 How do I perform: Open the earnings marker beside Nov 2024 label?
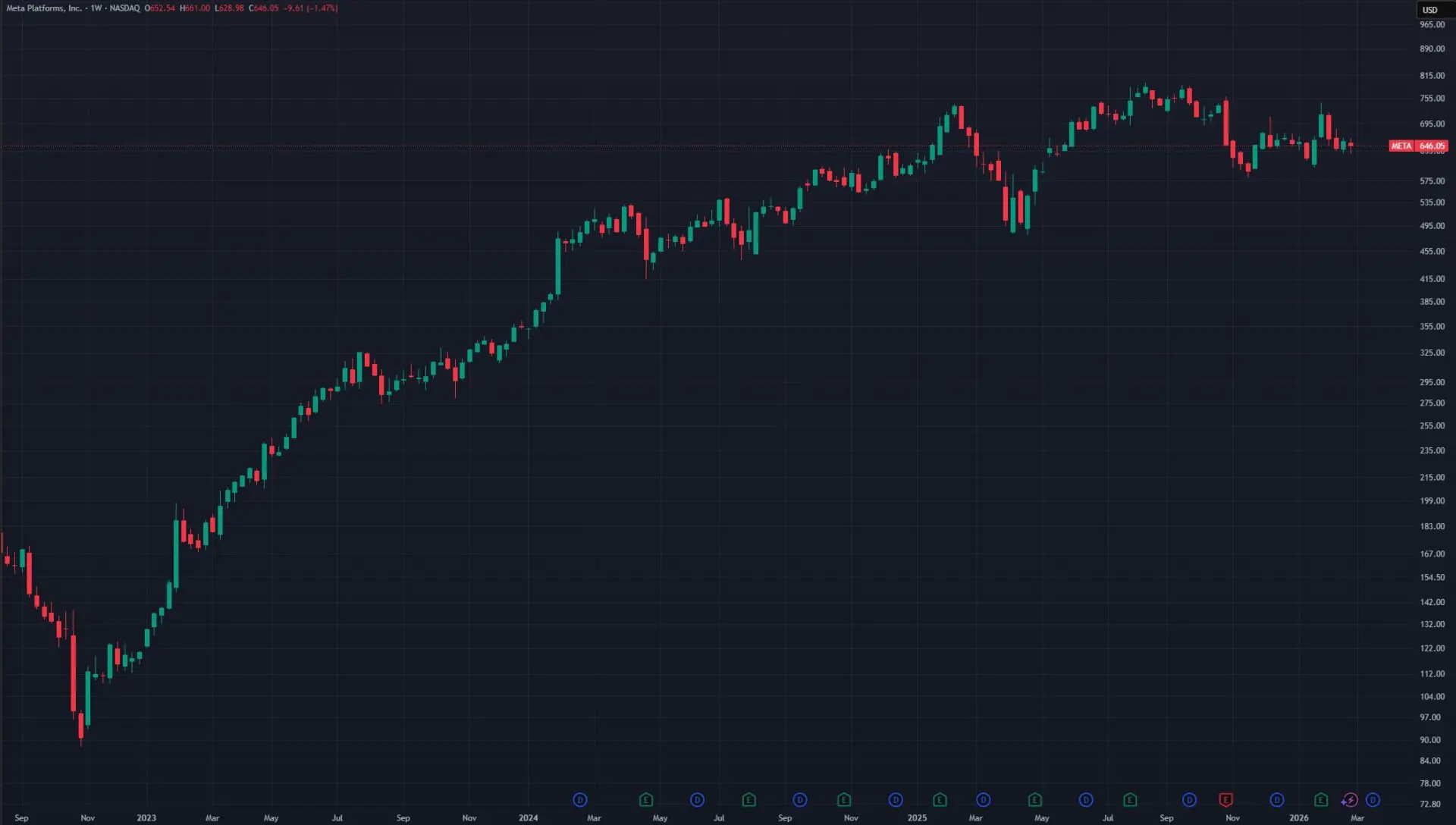[844, 800]
